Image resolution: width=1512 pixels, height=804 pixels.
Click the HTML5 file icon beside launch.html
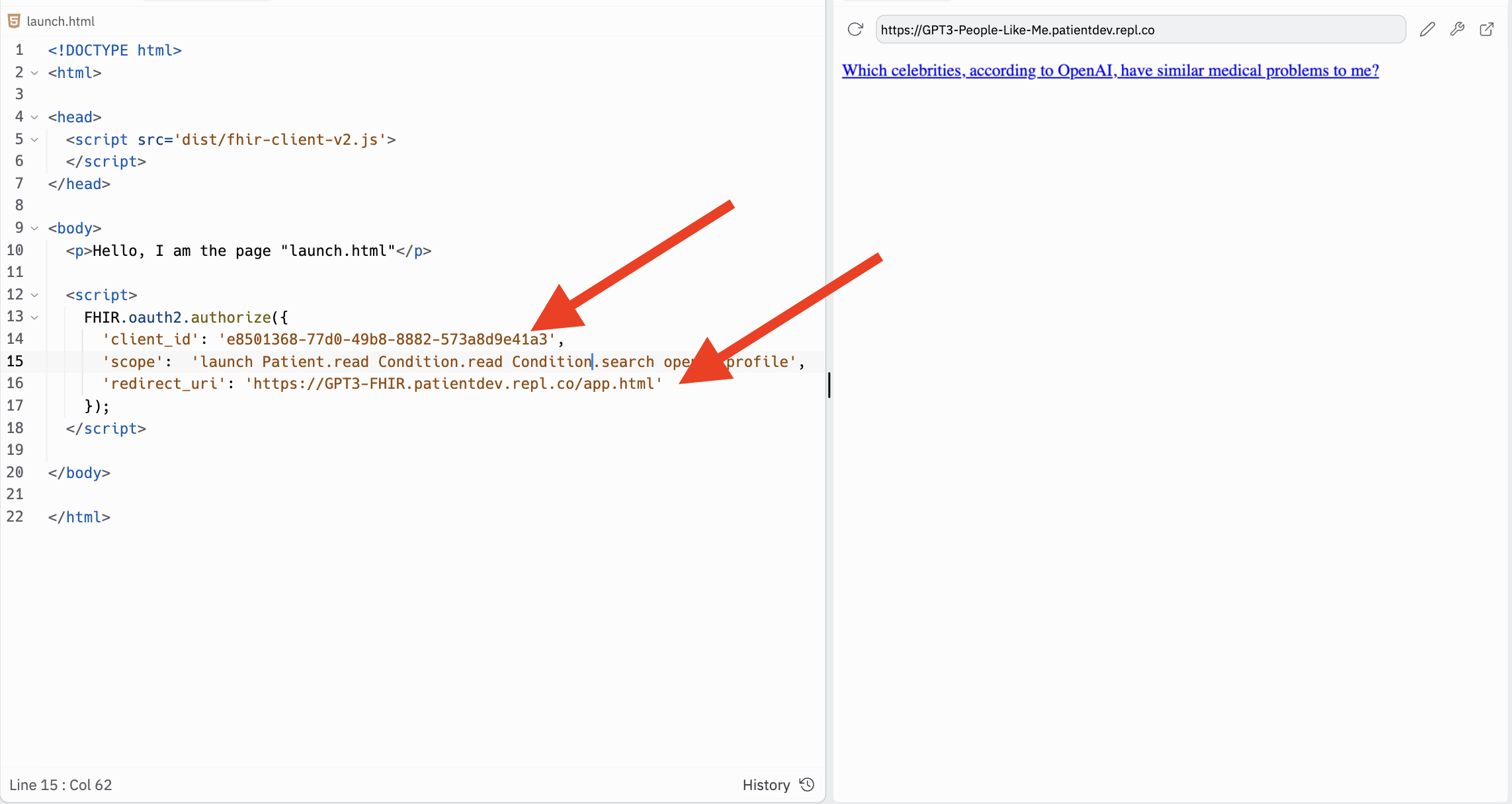coord(14,21)
